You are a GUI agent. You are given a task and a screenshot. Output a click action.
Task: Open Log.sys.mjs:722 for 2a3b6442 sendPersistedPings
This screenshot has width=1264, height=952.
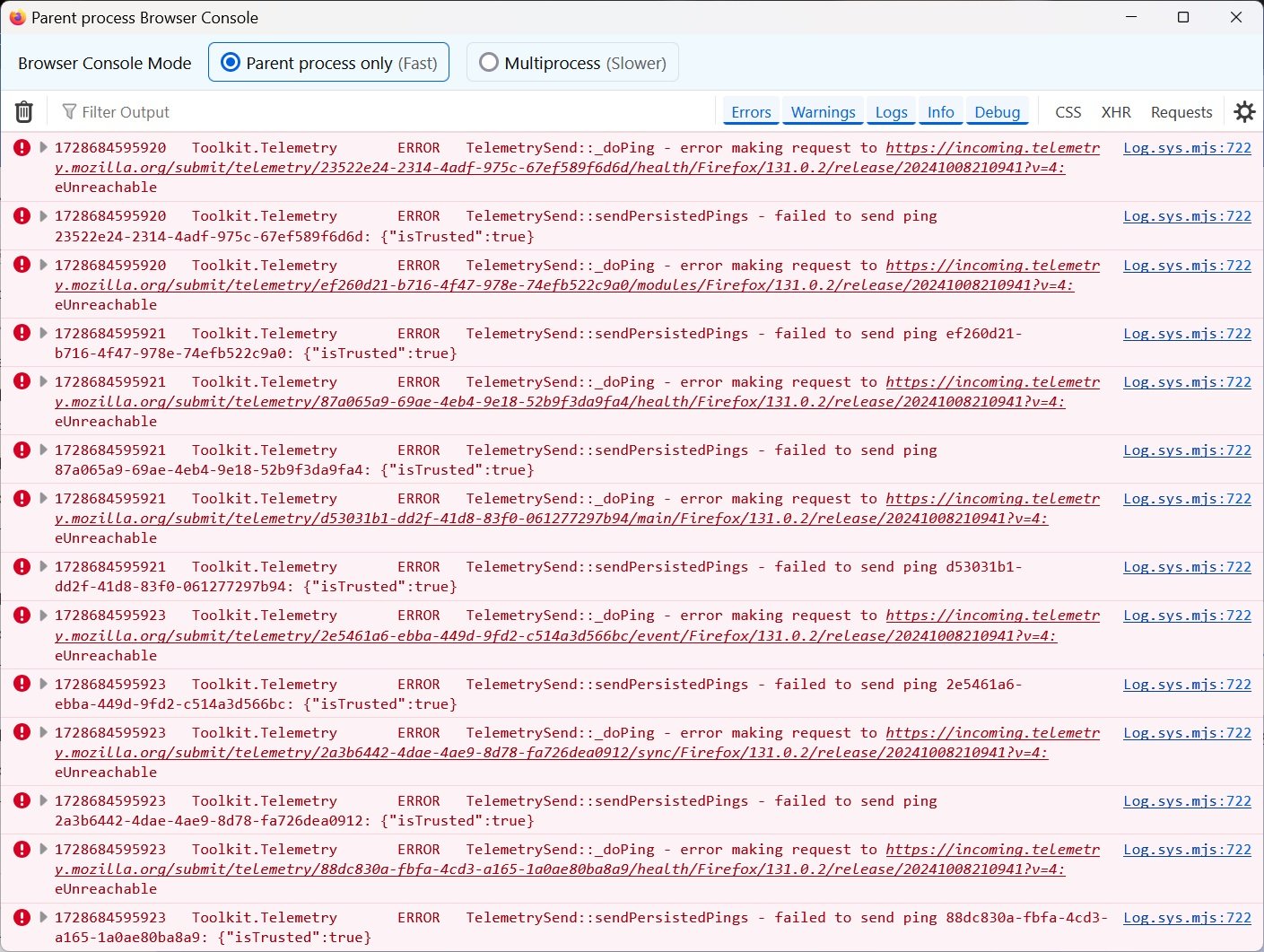(x=1187, y=801)
